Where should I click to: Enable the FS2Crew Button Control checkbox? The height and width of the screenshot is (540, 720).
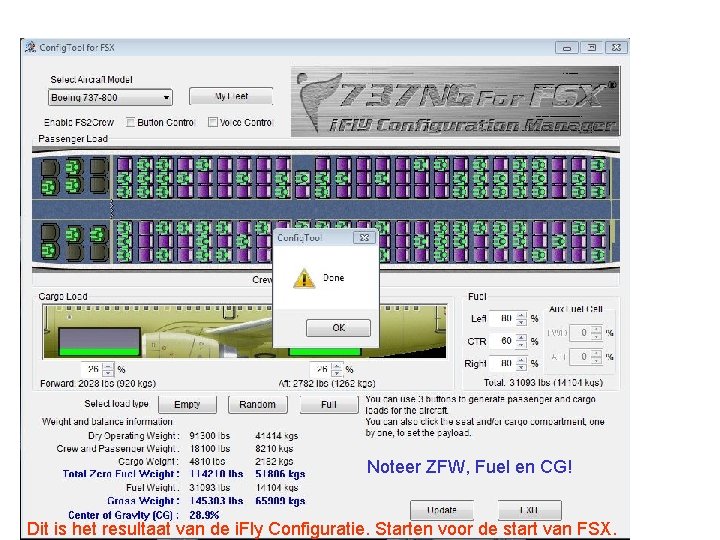[130, 122]
